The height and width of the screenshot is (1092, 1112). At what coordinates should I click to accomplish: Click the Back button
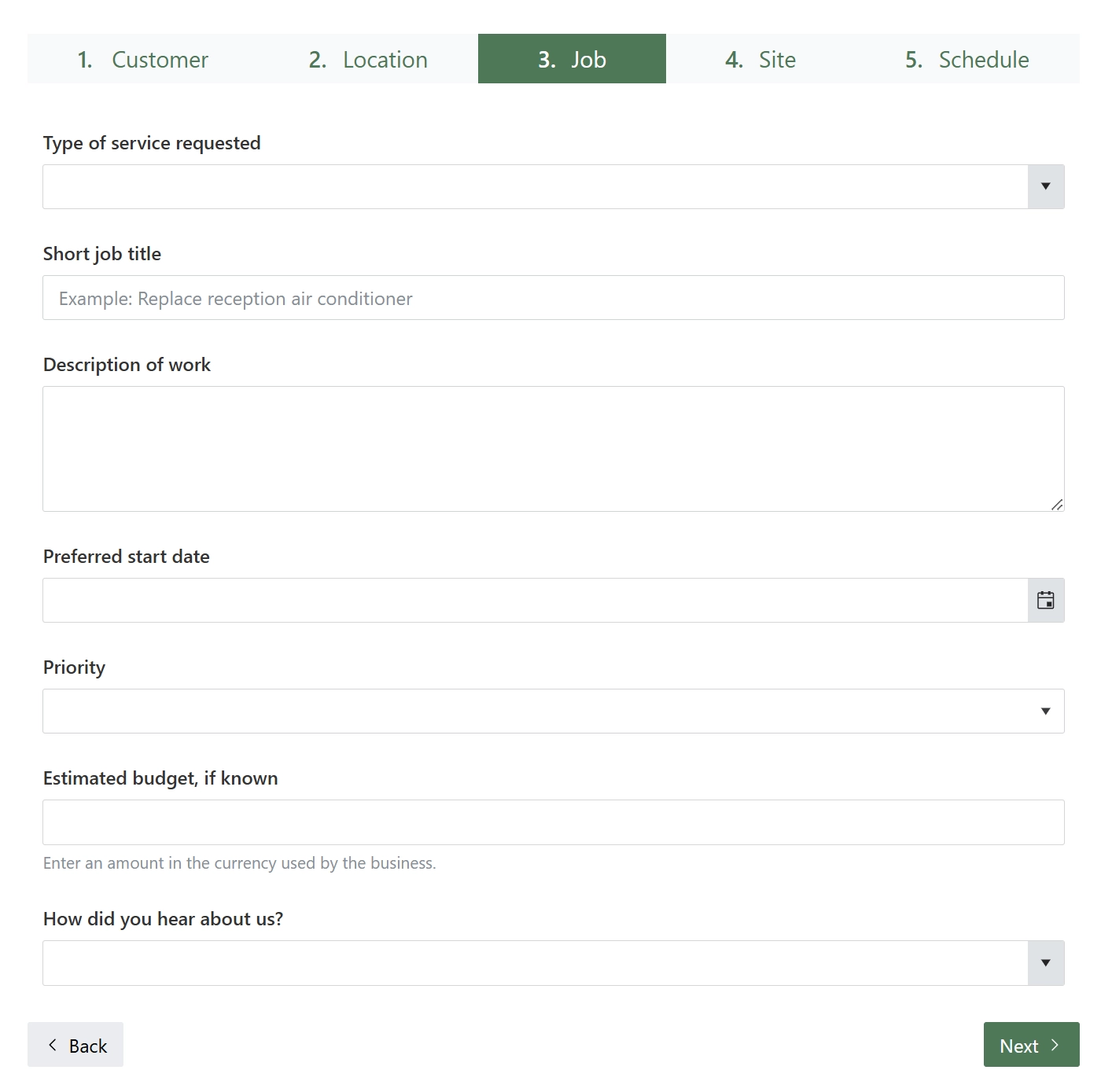[x=75, y=1045]
